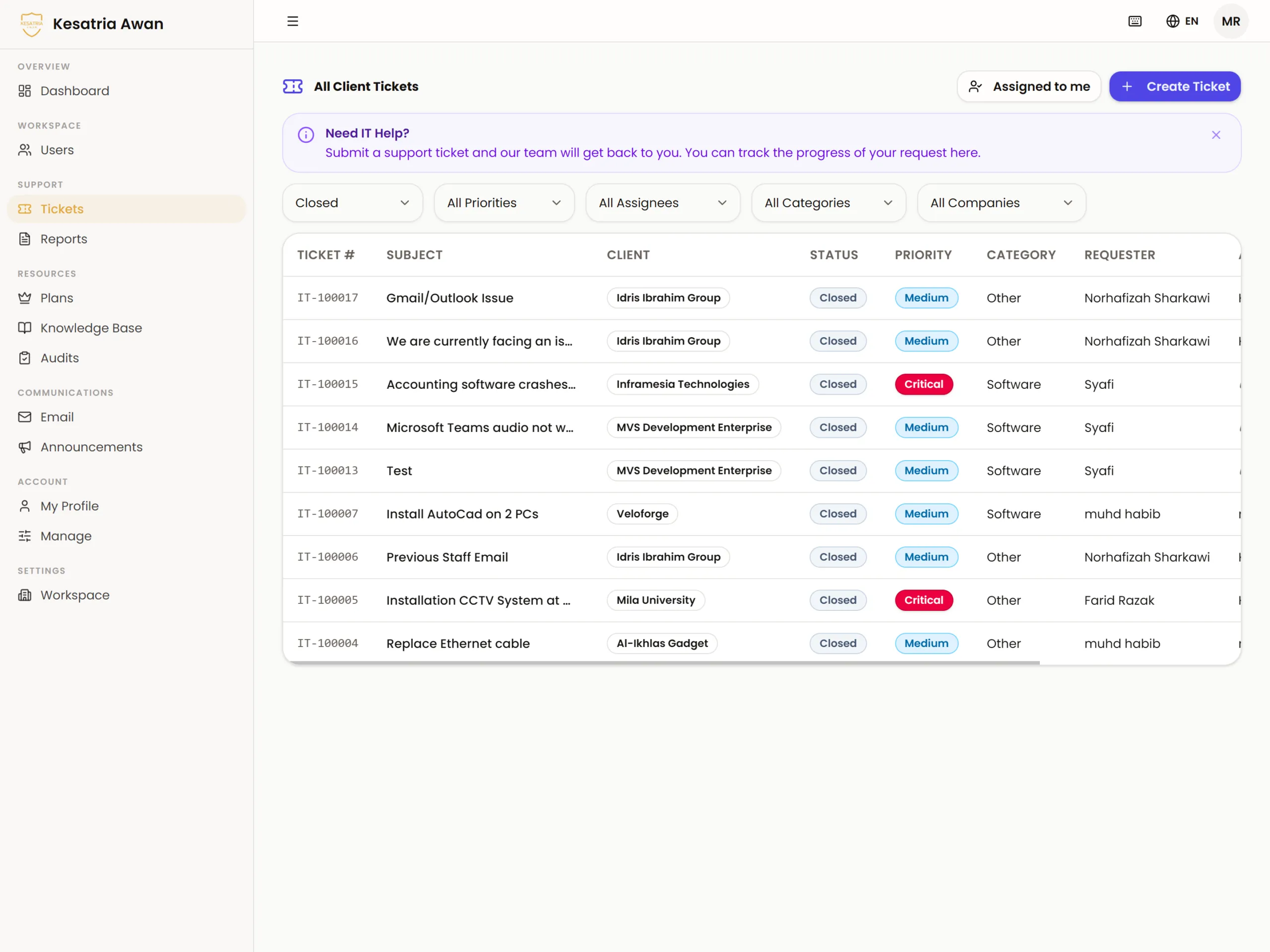
Task: Toggle the sidebar hamburger menu
Action: tap(293, 21)
